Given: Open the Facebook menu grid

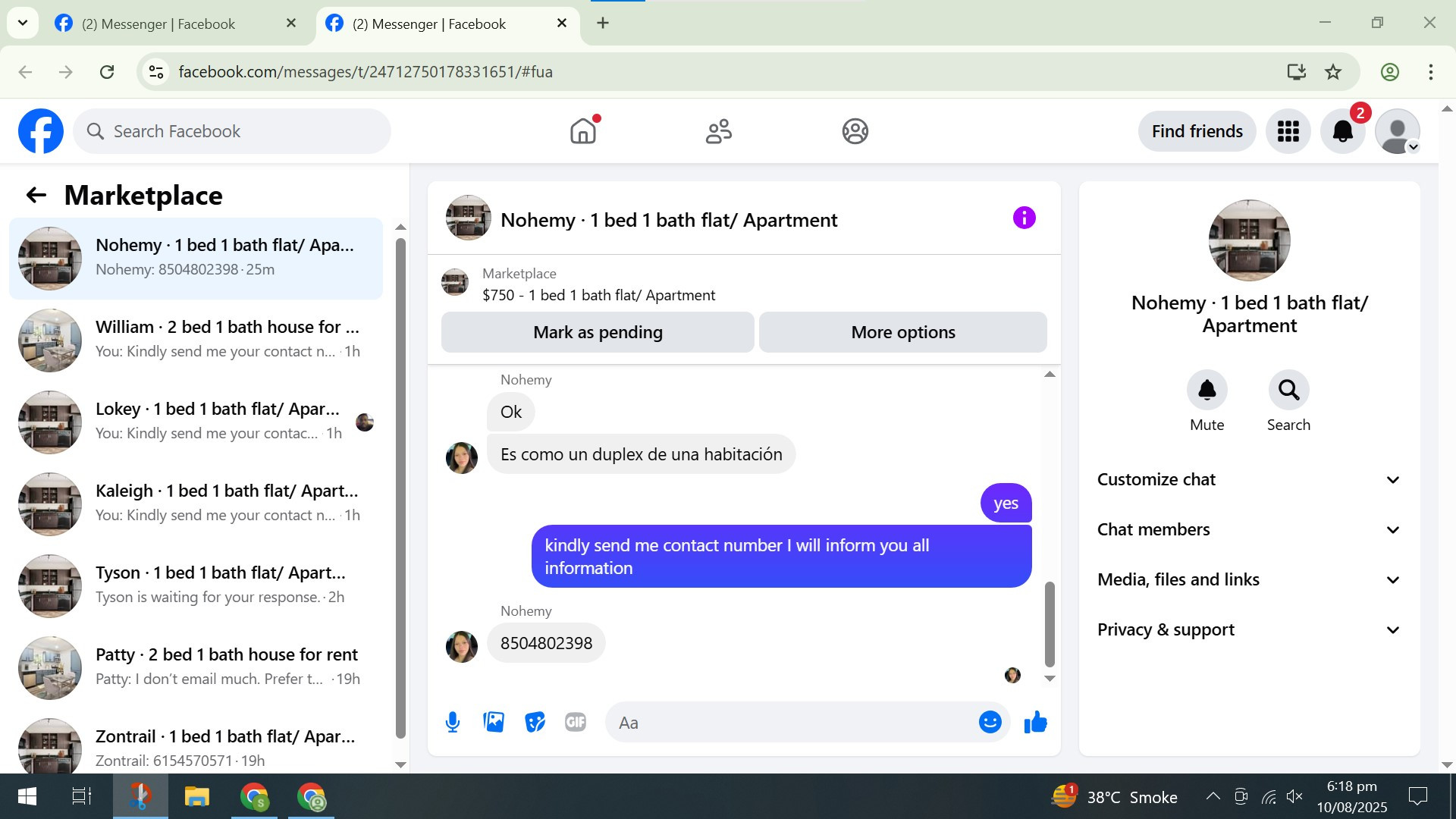Looking at the screenshot, I should tap(1288, 131).
